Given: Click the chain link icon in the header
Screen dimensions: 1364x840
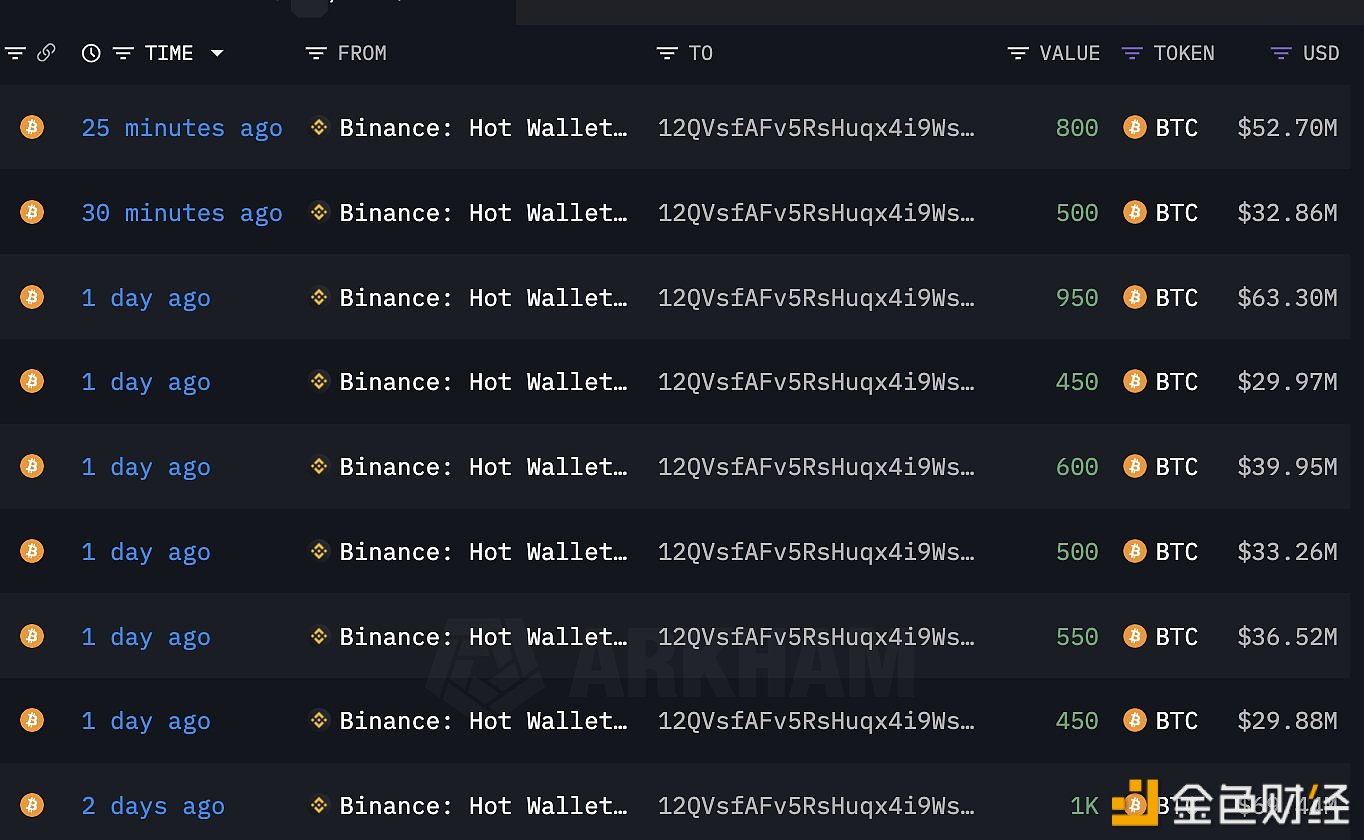Looking at the screenshot, I should (46, 53).
